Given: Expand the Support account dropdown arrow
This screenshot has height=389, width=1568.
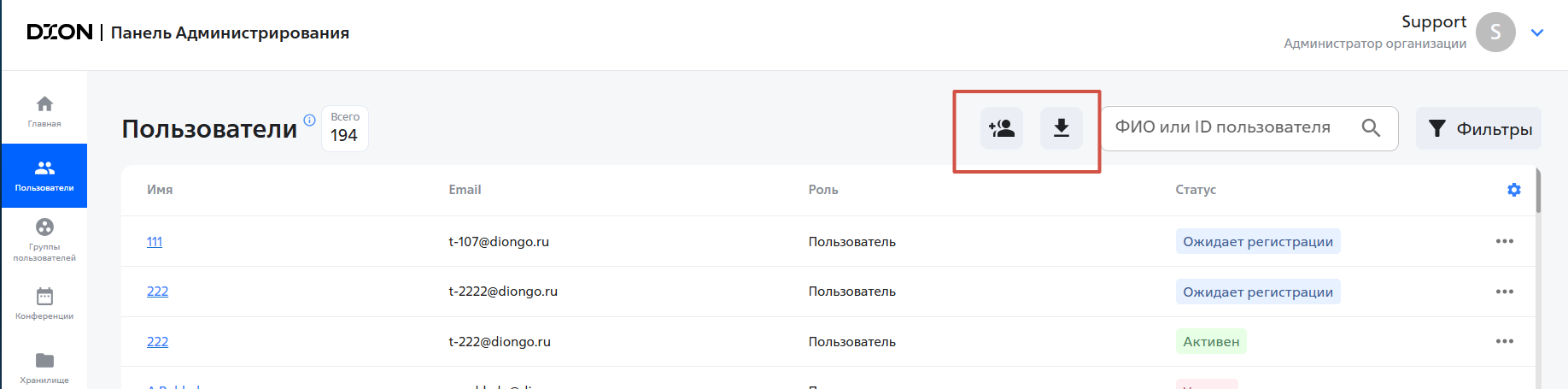Looking at the screenshot, I should [1537, 32].
